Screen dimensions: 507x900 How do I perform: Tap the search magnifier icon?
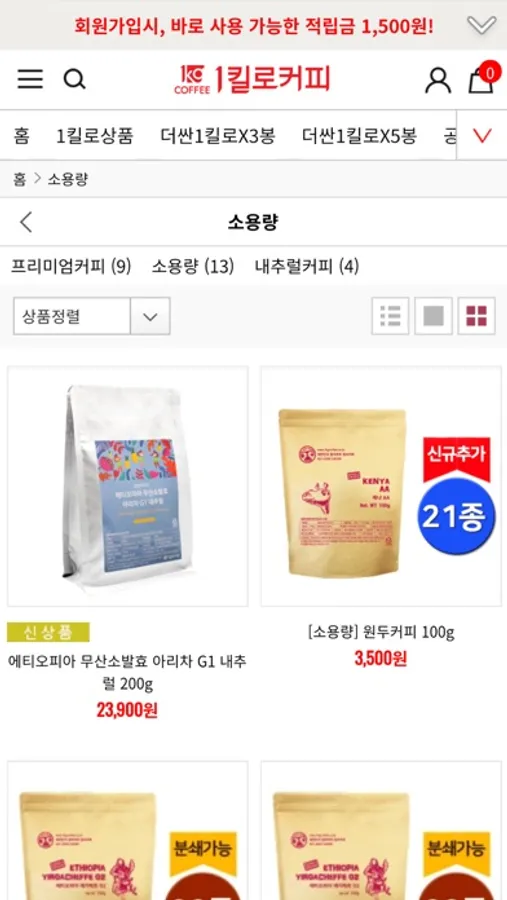[75, 79]
